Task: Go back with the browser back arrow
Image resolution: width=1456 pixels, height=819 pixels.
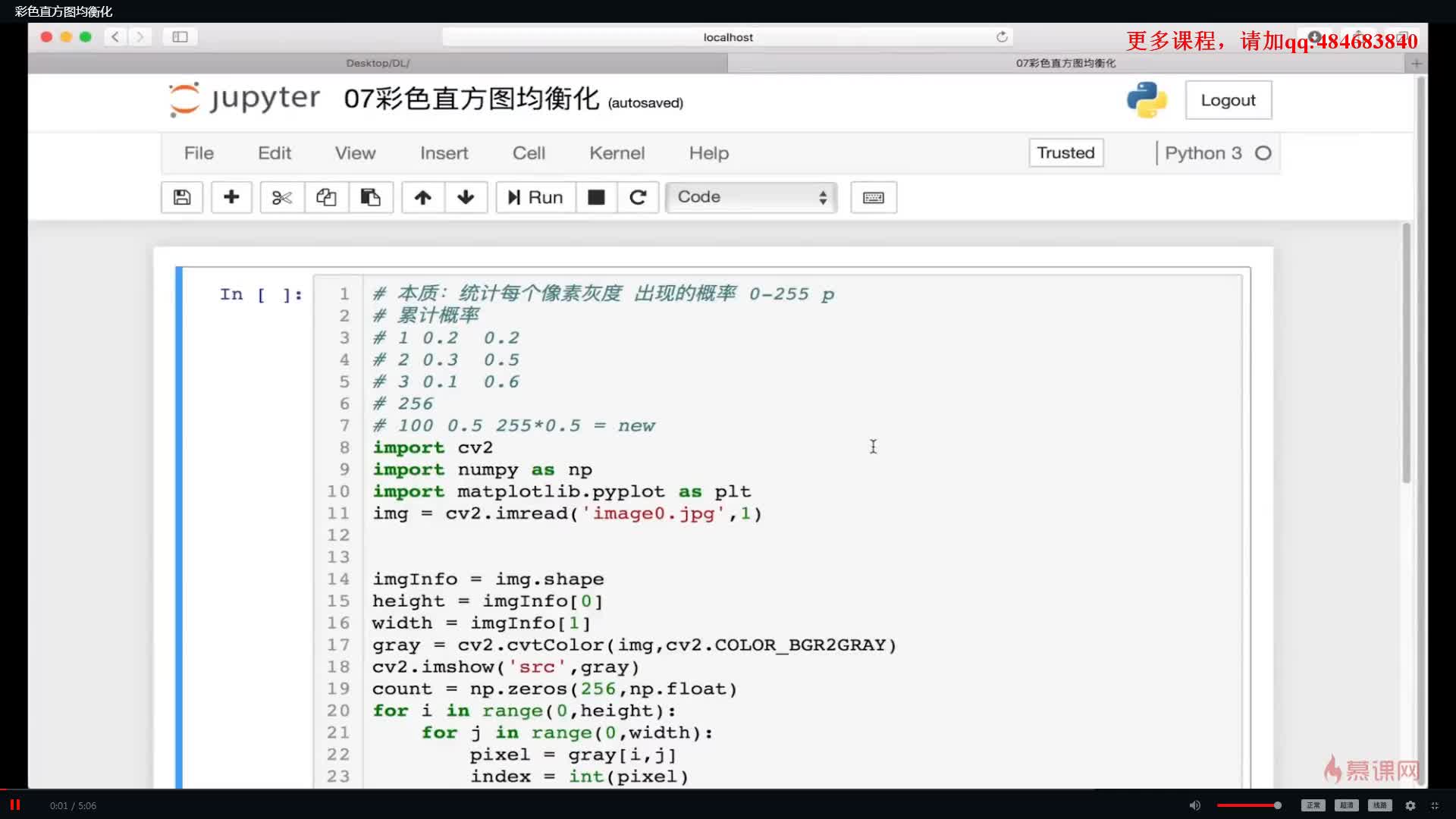Action: [x=115, y=36]
